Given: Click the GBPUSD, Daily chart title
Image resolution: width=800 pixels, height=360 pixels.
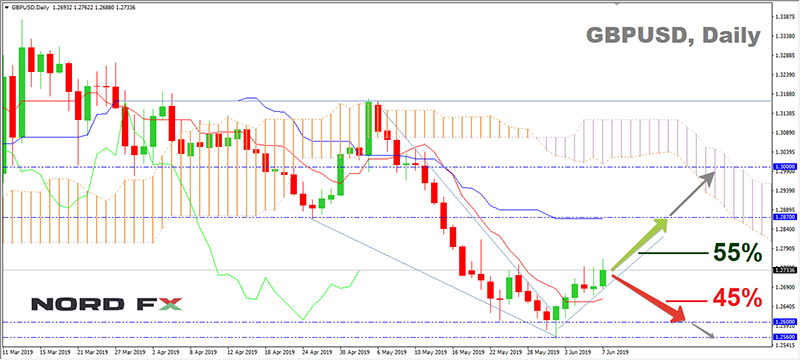Looking at the screenshot, I should click(x=673, y=36).
